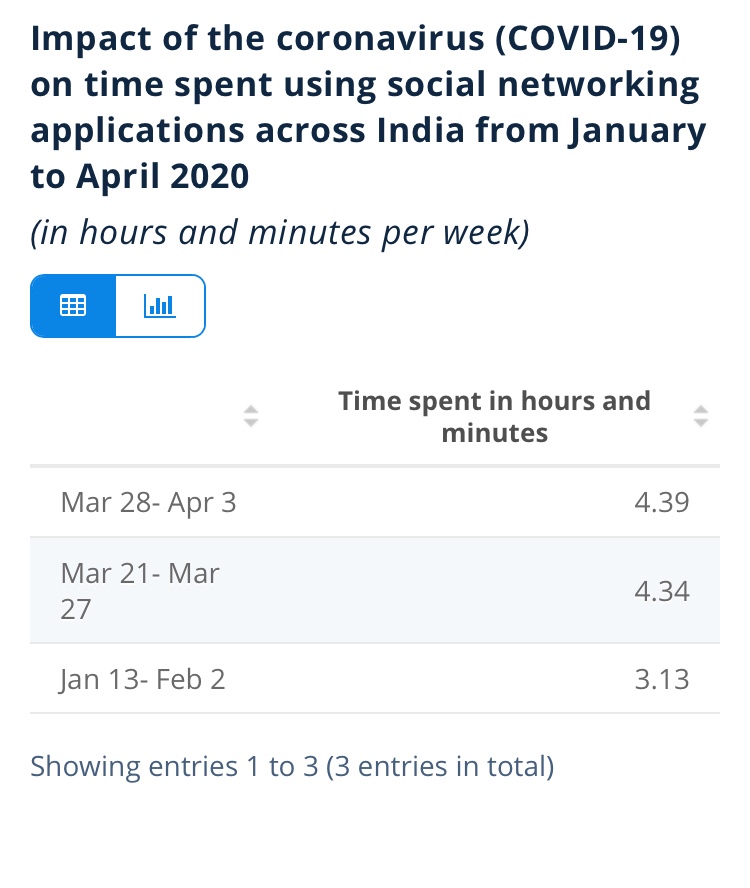Click the descending arrow of the date column
The width and height of the screenshot is (750, 888).
pyautogui.click(x=251, y=424)
